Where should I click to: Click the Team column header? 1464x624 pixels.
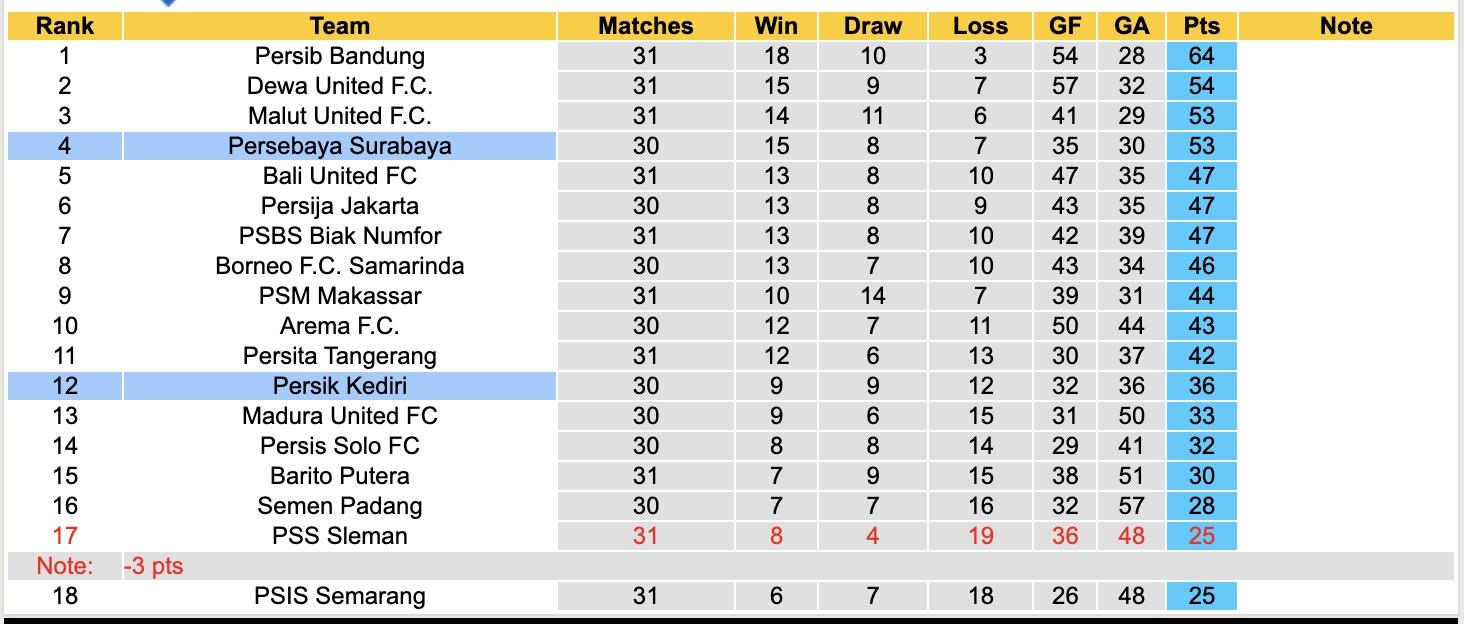tap(339, 26)
